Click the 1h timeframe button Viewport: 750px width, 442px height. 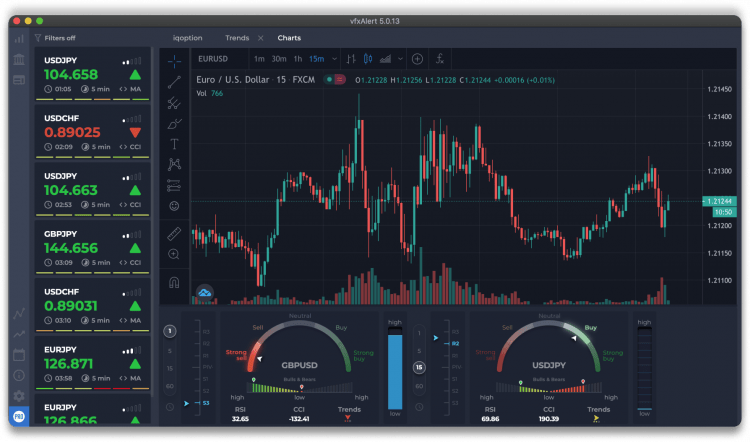tap(299, 59)
